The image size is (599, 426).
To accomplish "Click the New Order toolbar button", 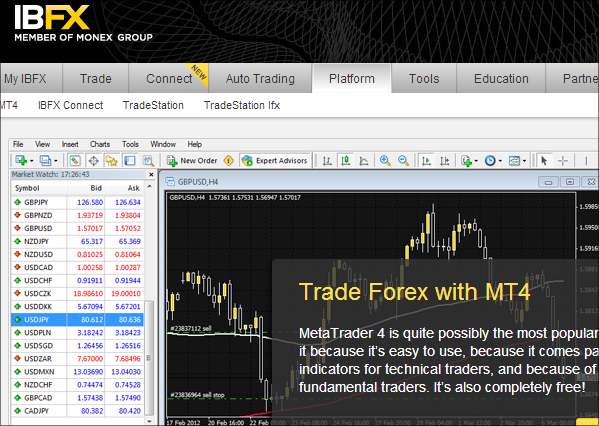I will pyautogui.click(x=192, y=161).
